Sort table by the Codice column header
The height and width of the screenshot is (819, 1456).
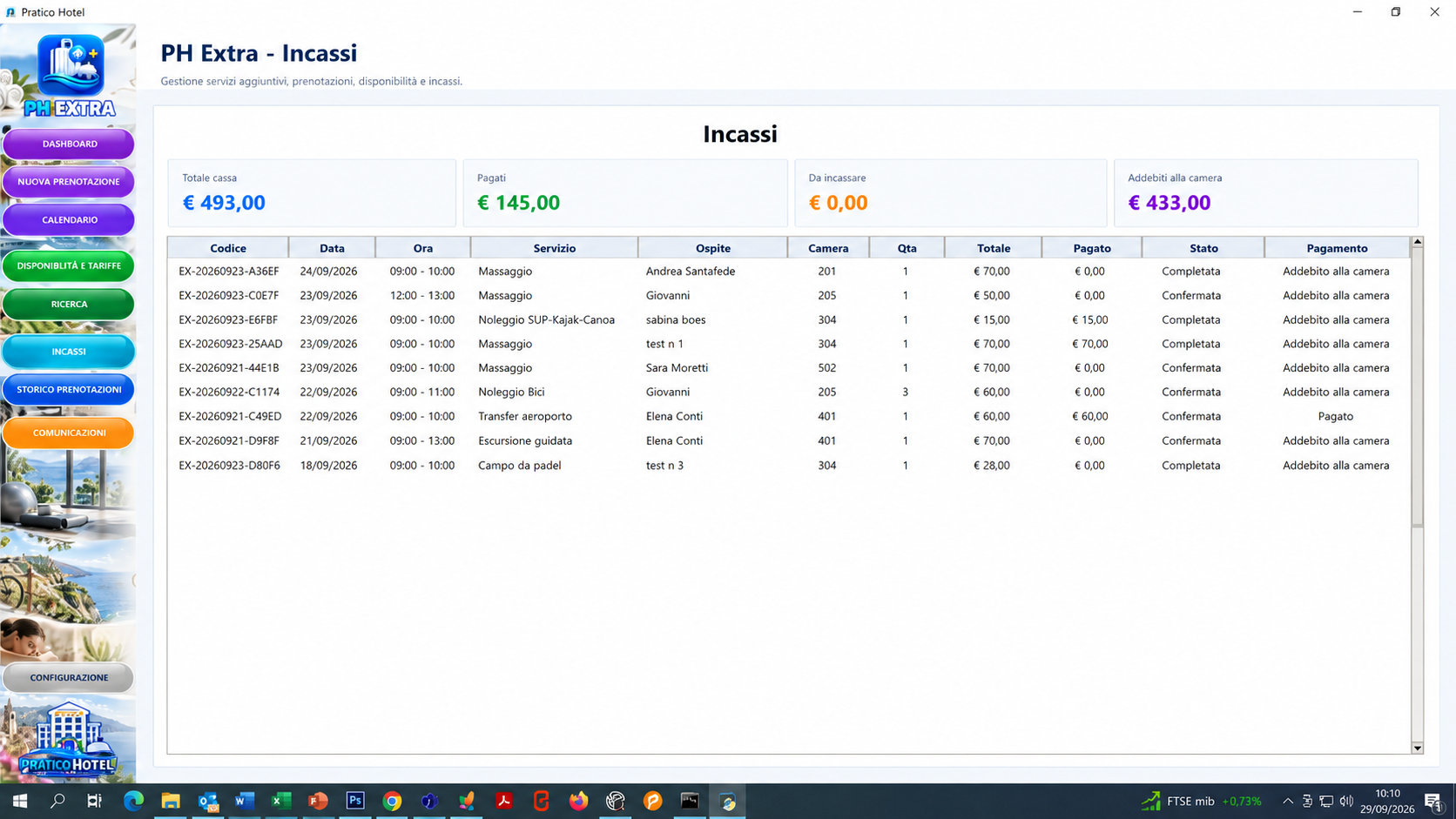(228, 248)
